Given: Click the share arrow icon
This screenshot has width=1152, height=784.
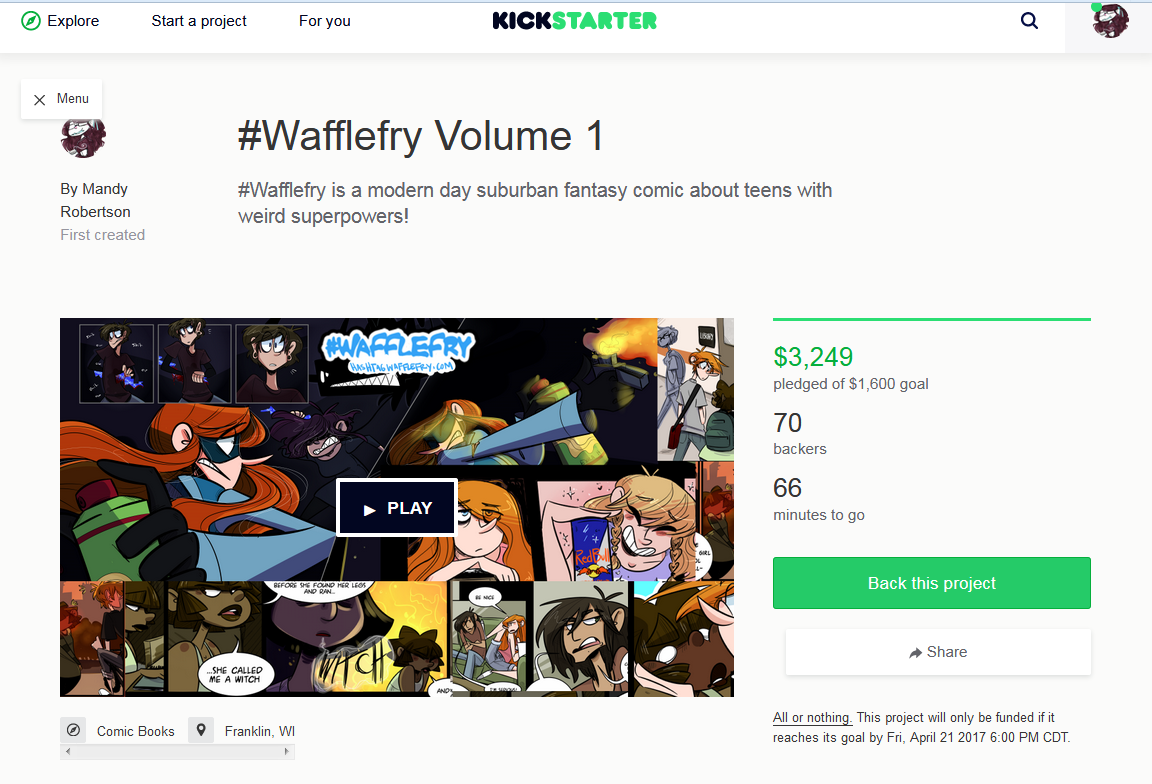Looking at the screenshot, I should 915,652.
